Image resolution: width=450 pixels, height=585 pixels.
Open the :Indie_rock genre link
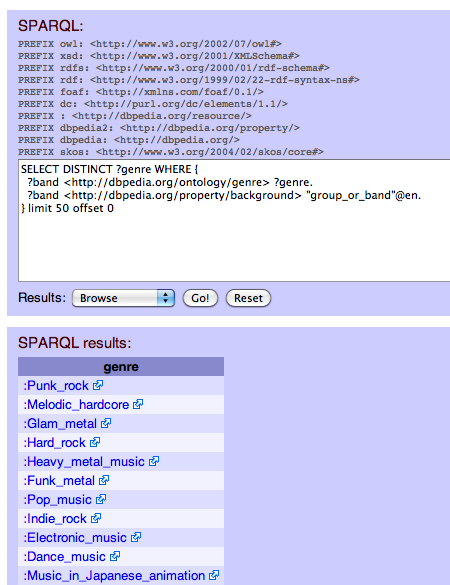click(x=55, y=519)
